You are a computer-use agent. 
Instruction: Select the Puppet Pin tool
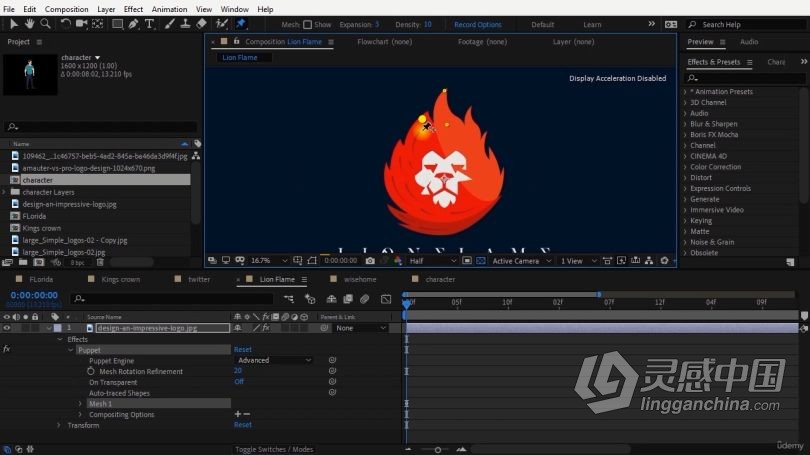241,24
